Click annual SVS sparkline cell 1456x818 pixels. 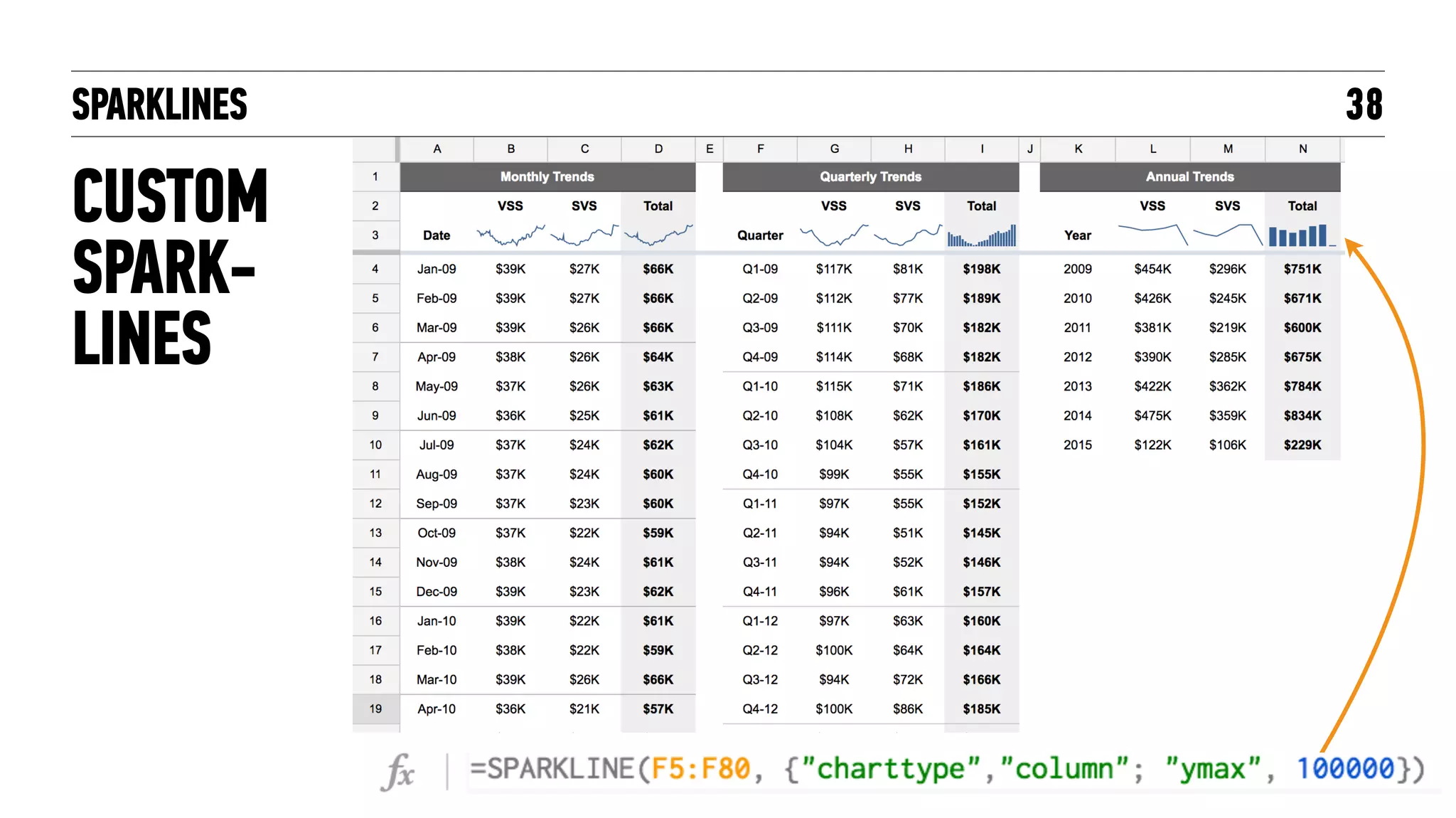click(1228, 235)
